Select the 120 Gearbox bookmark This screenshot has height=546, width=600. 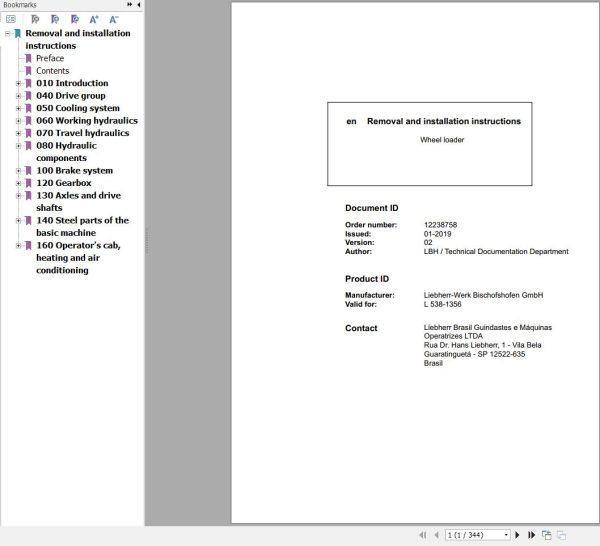pyautogui.click(x=64, y=183)
